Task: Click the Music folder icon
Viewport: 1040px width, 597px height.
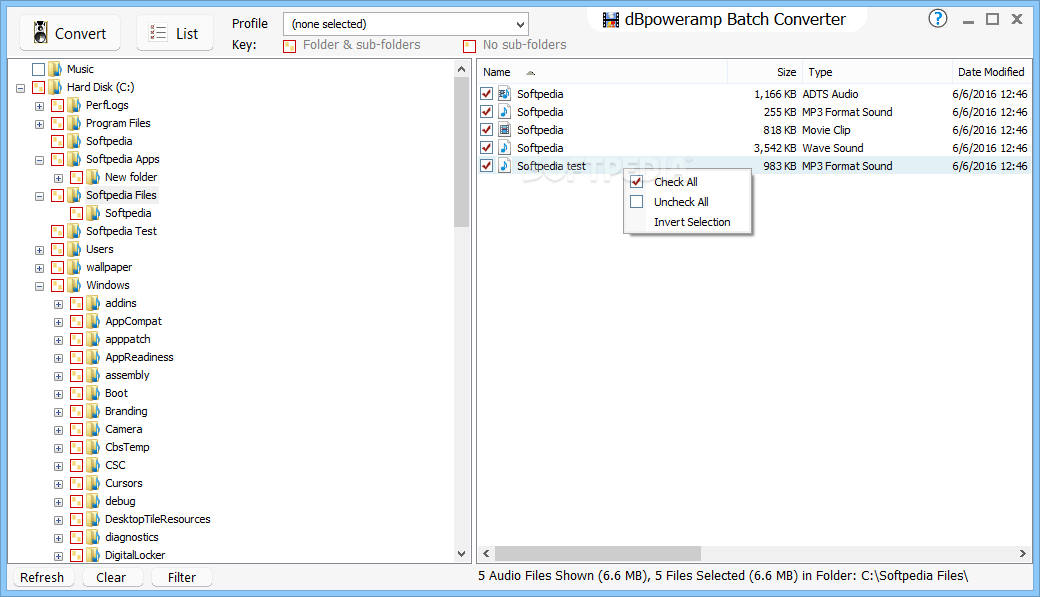Action: [x=56, y=68]
